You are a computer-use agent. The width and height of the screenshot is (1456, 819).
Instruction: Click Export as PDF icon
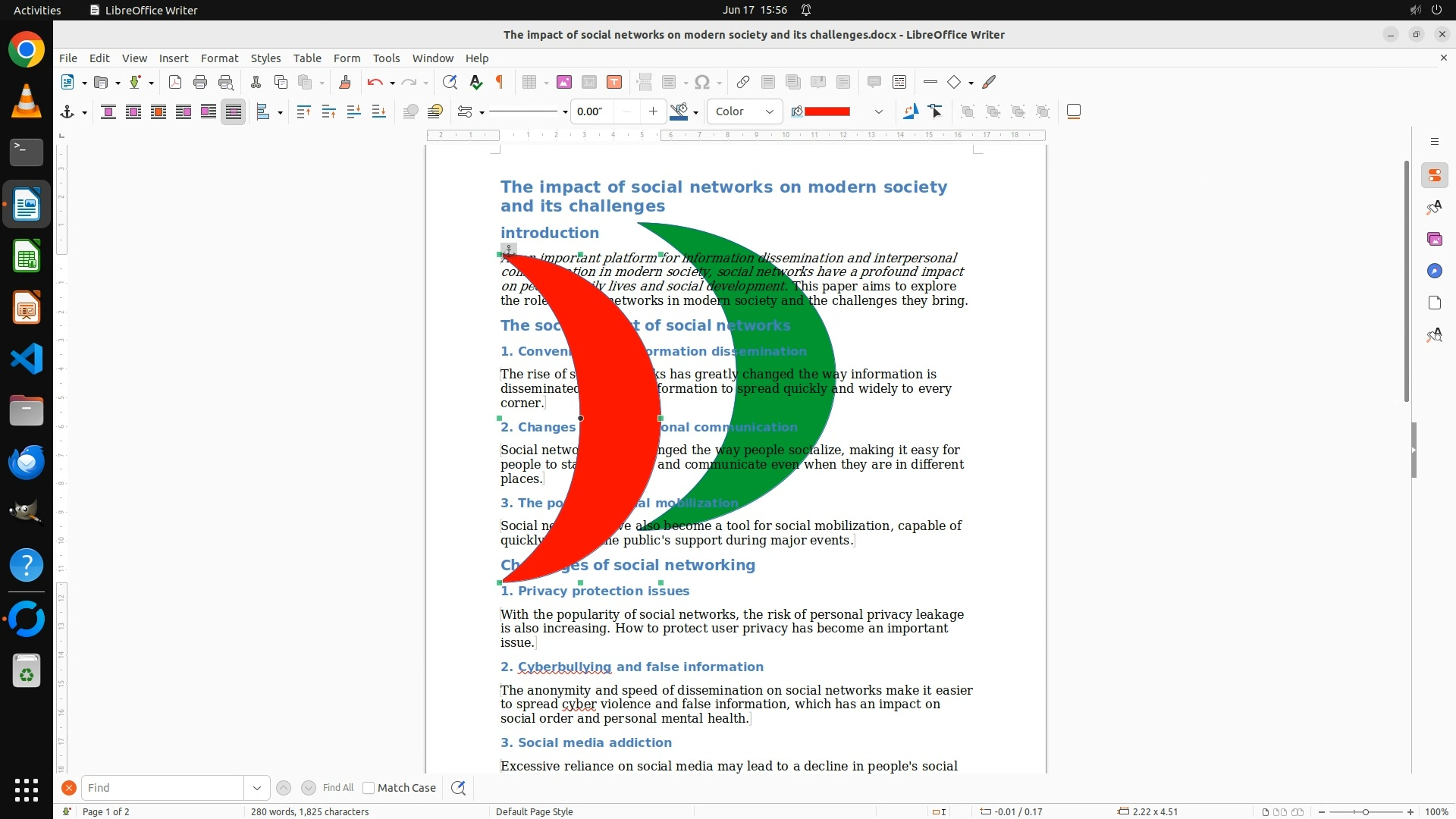point(175,82)
